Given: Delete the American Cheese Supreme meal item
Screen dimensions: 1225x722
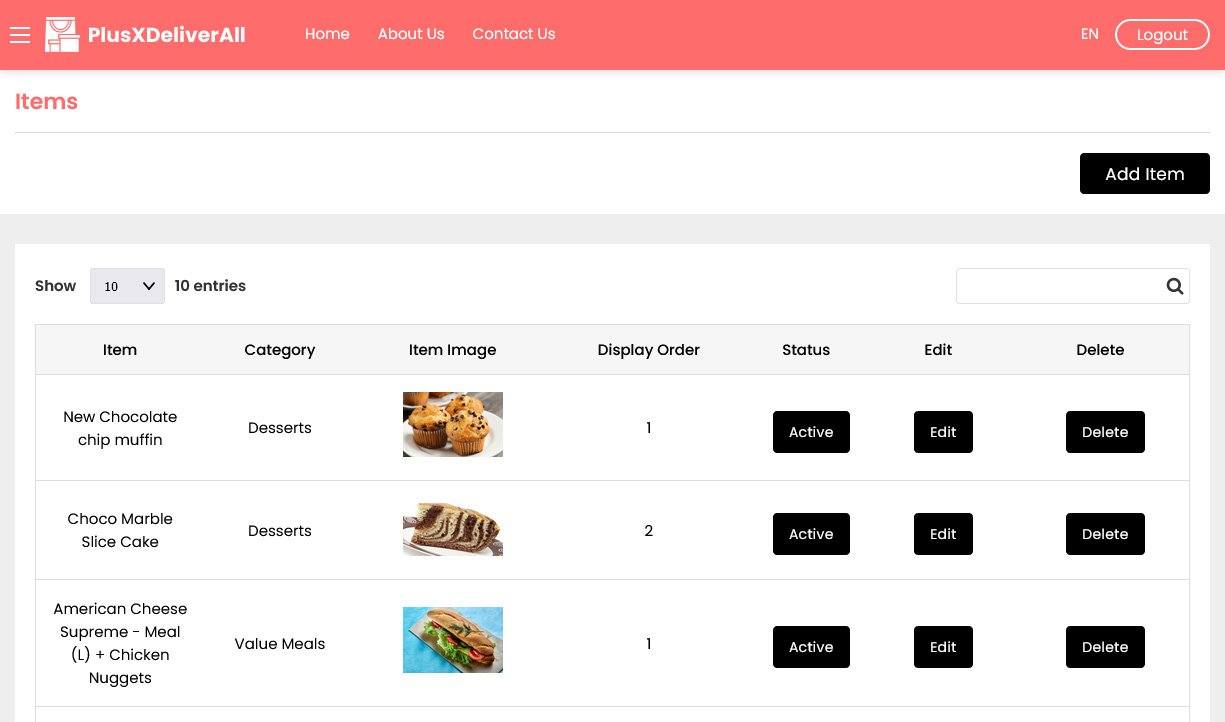Looking at the screenshot, I should (1105, 647).
